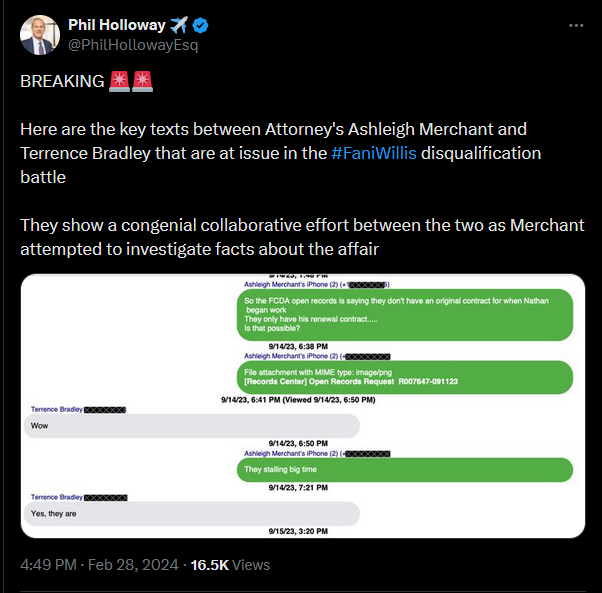
Task: Click the 4:49 PM Feb 28 timestamp
Action: pyautogui.click(x=100, y=565)
